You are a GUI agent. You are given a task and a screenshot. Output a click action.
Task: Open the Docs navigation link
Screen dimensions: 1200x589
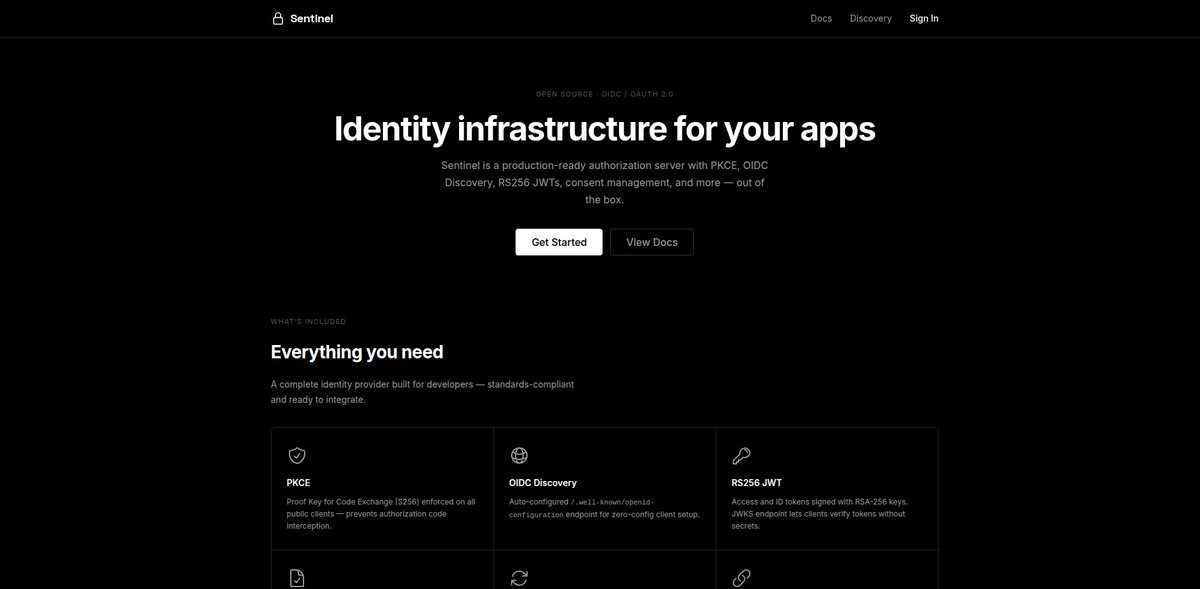pyautogui.click(x=821, y=18)
